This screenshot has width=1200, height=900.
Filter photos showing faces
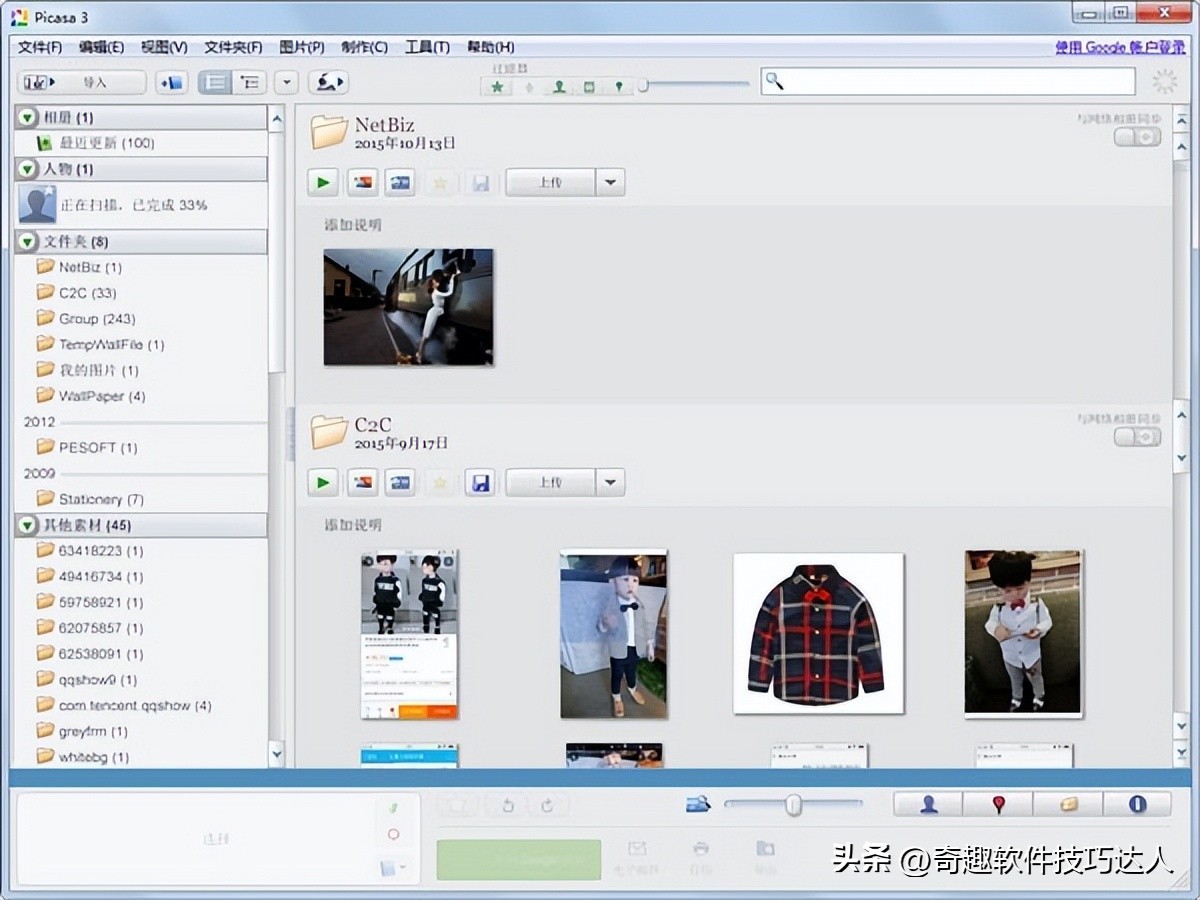point(559,87)
